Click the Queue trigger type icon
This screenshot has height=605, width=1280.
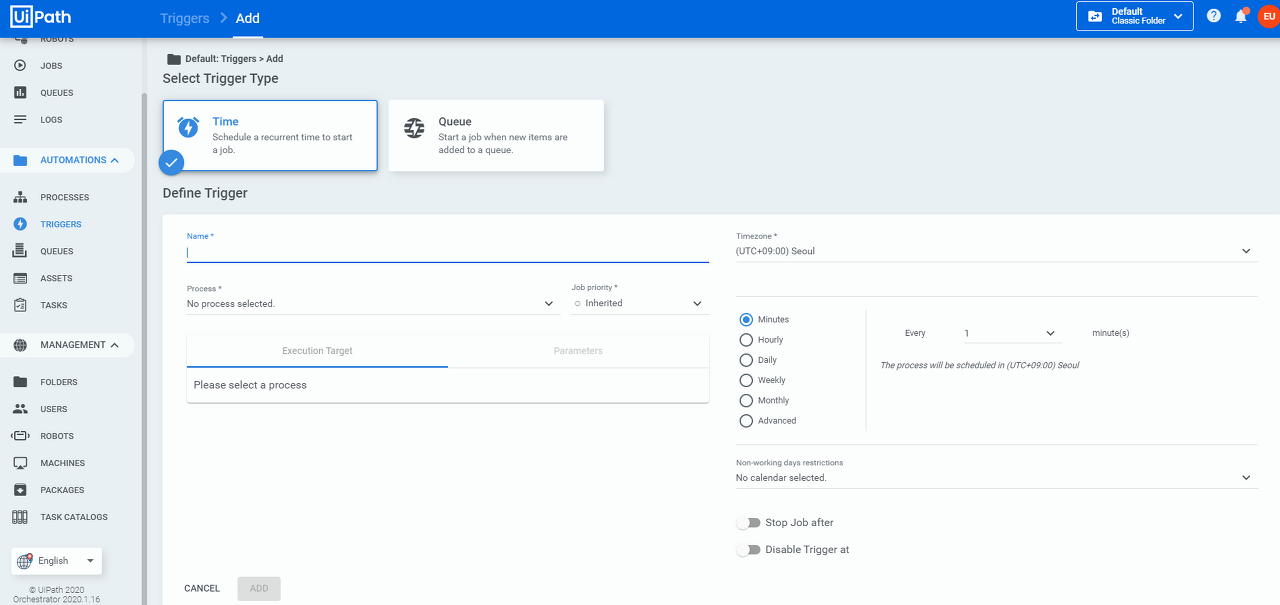point(414,128)
